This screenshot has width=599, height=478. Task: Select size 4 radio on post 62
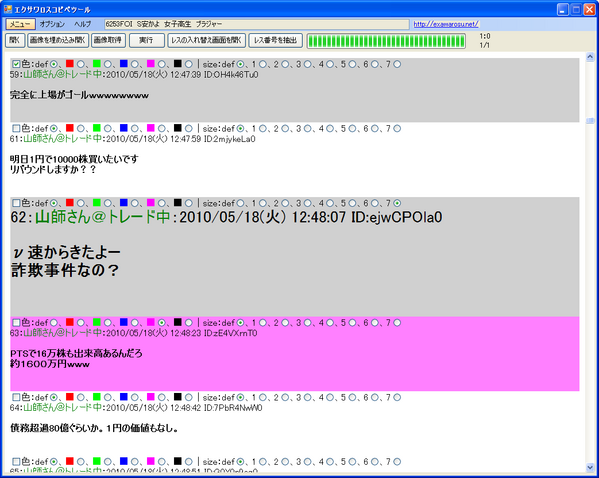(330, 203)
